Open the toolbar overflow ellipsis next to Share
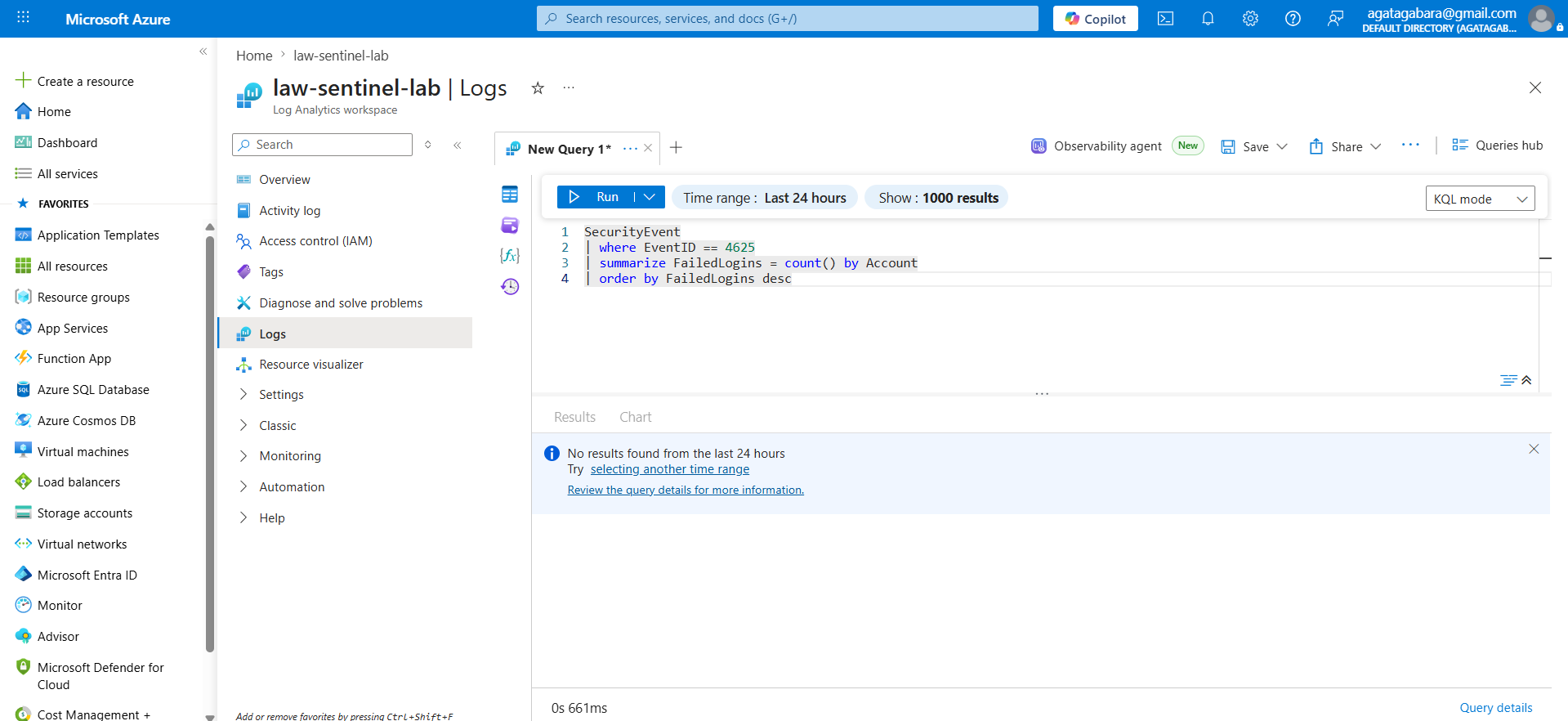This screenshot has width=1568, height=721. point(1410,145)
